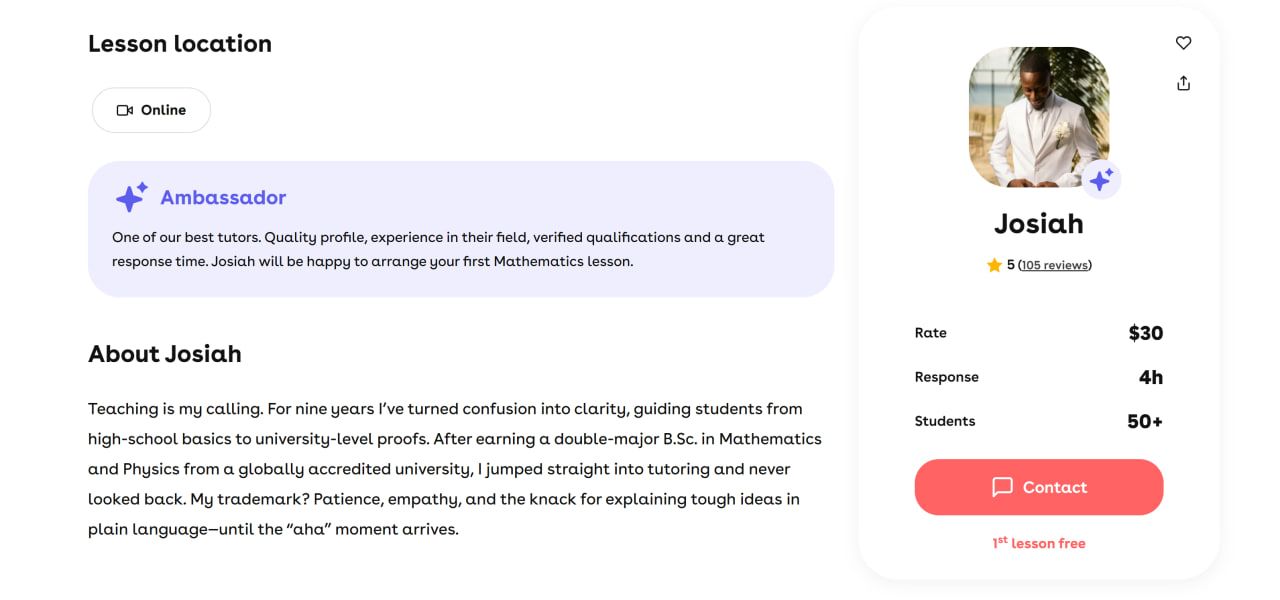The width and height of the screenshot is (1280, 600).
Task: Click the Ambassador description paragraph
Action: click(438, 249)
